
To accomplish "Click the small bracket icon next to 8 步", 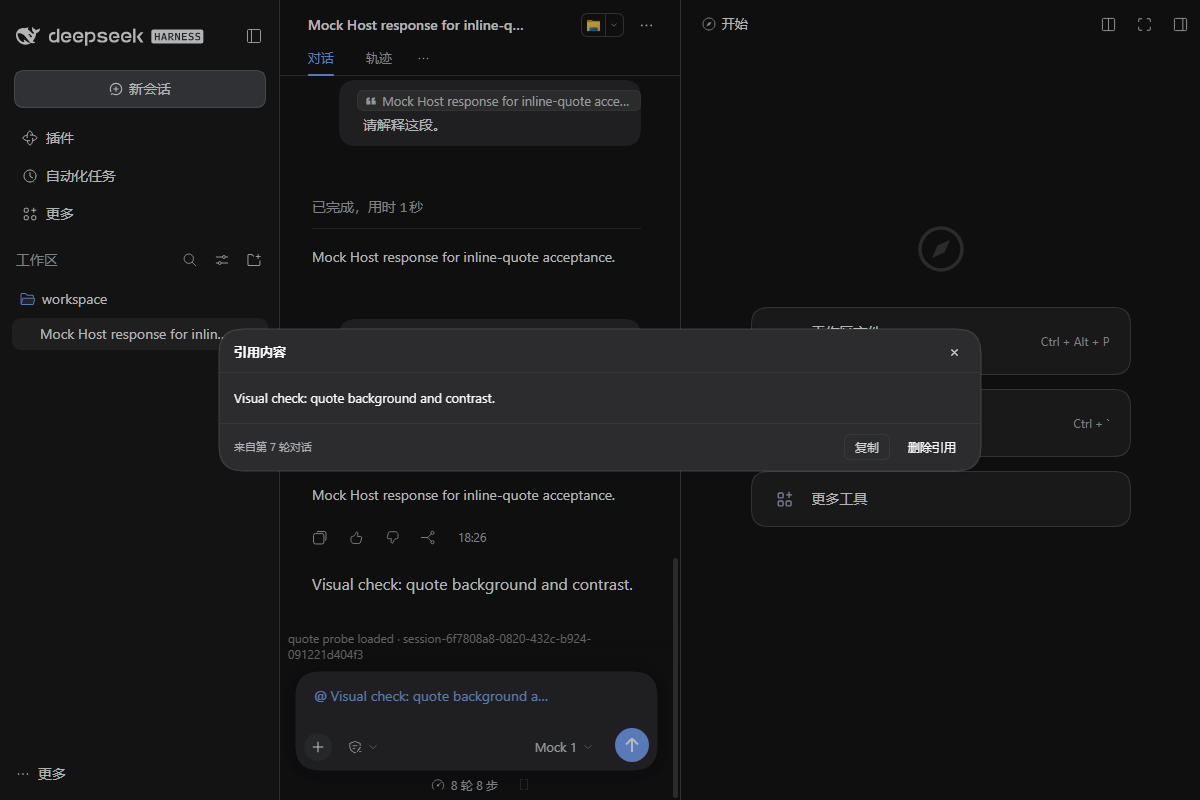I will (x=524, y=785).
